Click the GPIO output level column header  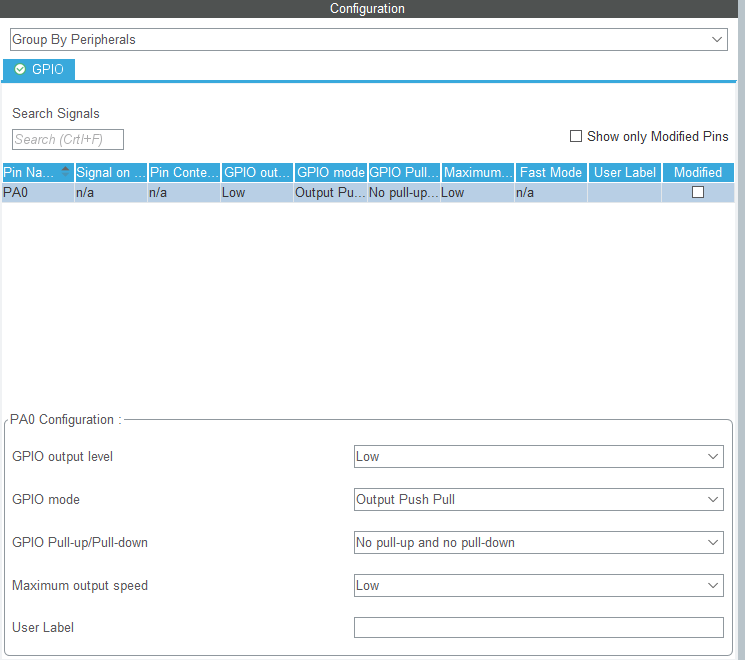pyautogui.click(x=256, y=172)
